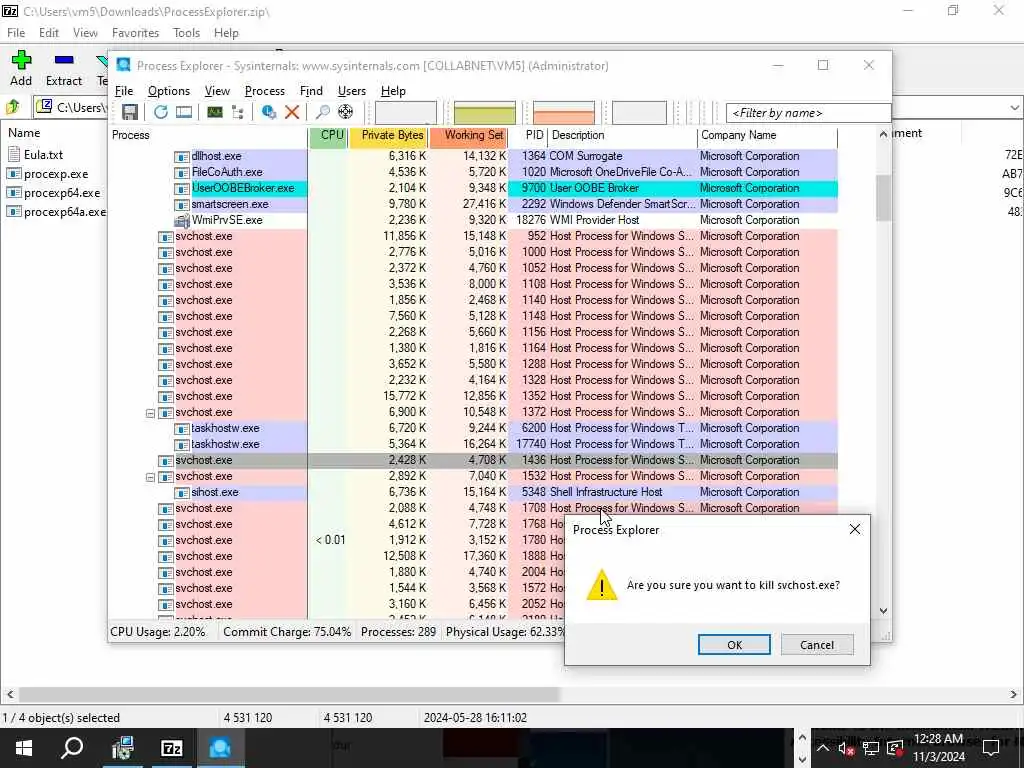Toggle the CPU graph monitor toolbar icon
This screenshot has height=768, width=1024.
(215, 112)
